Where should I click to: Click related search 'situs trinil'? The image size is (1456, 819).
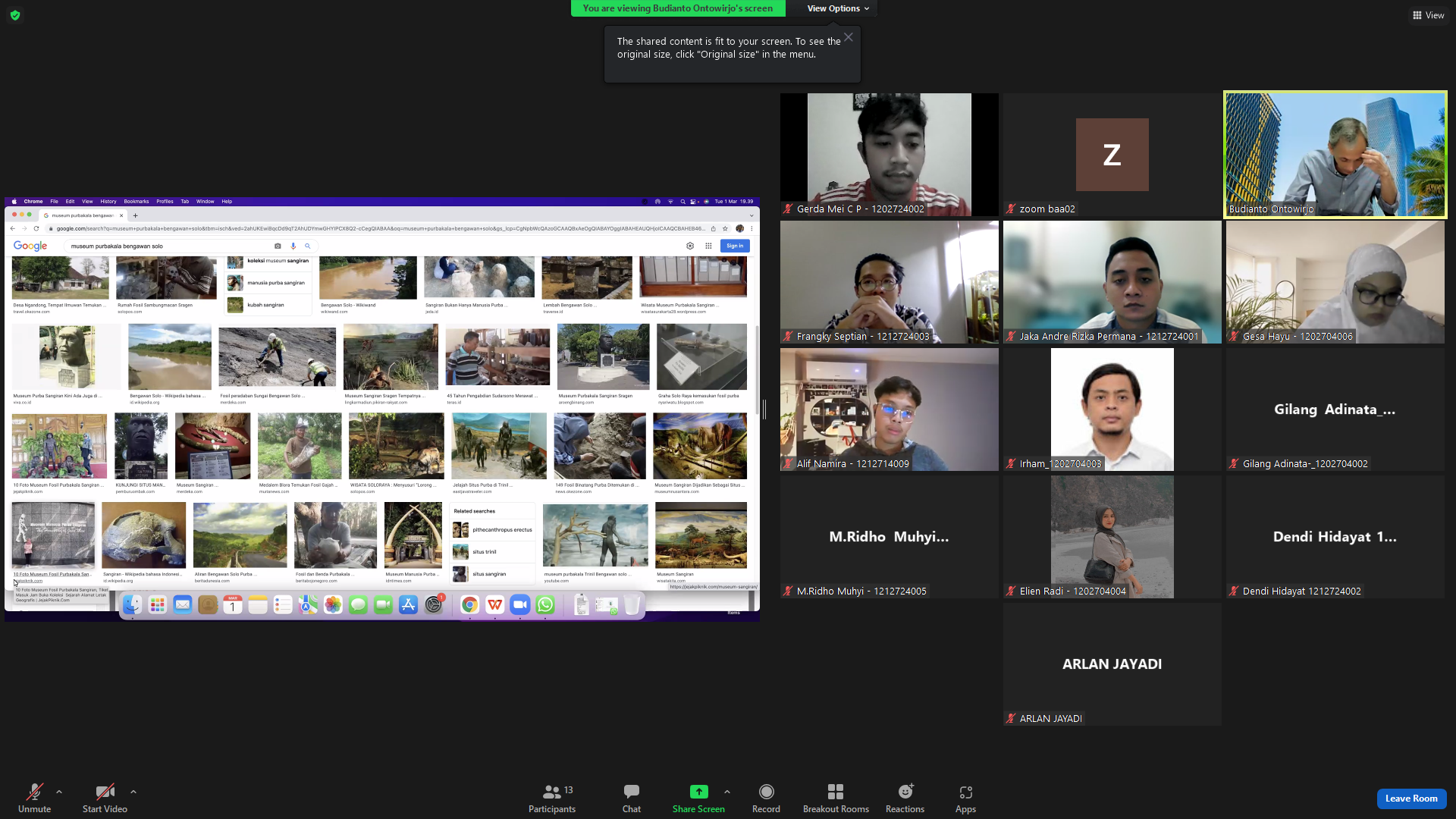click(x=494, y=552)
